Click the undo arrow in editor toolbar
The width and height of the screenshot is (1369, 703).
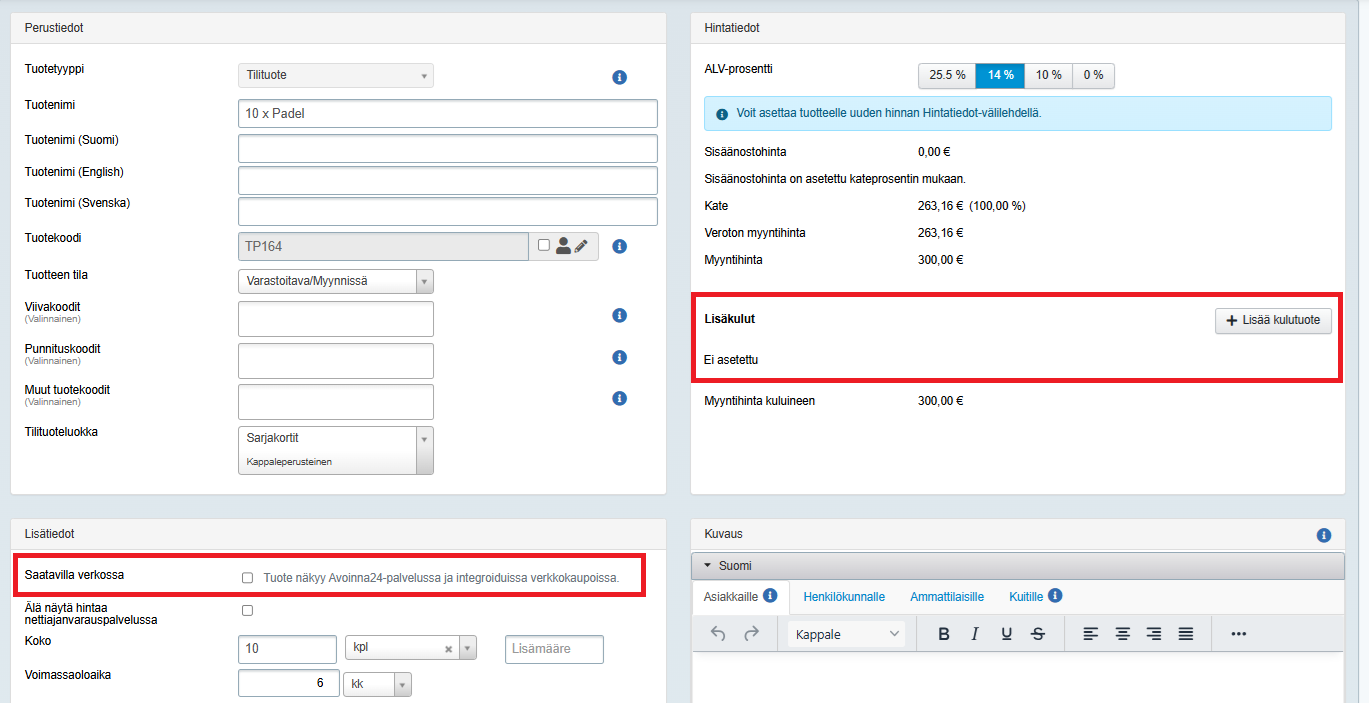[717, 633]
